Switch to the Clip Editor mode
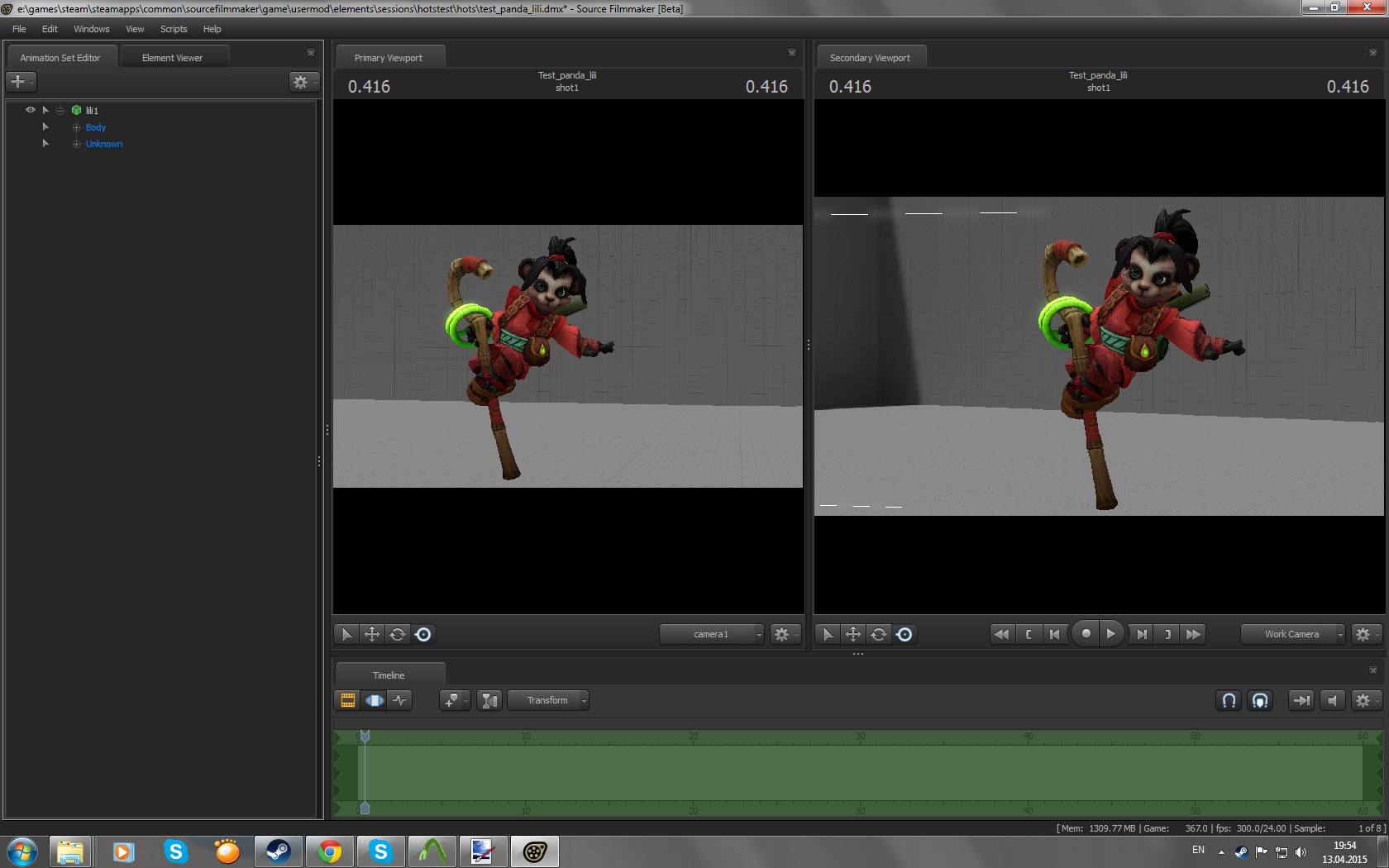The width and height of the screenshot is (1389, 868). pyautogui.click(x=348, y=700)
